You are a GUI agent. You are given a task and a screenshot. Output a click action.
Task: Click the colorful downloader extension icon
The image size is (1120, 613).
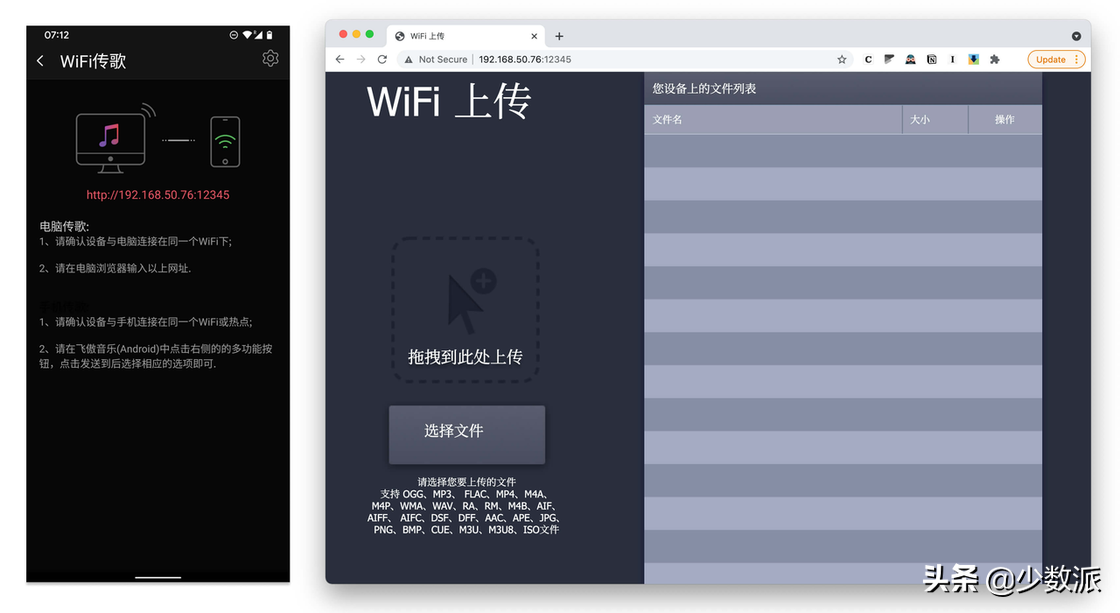click(973, 59)
